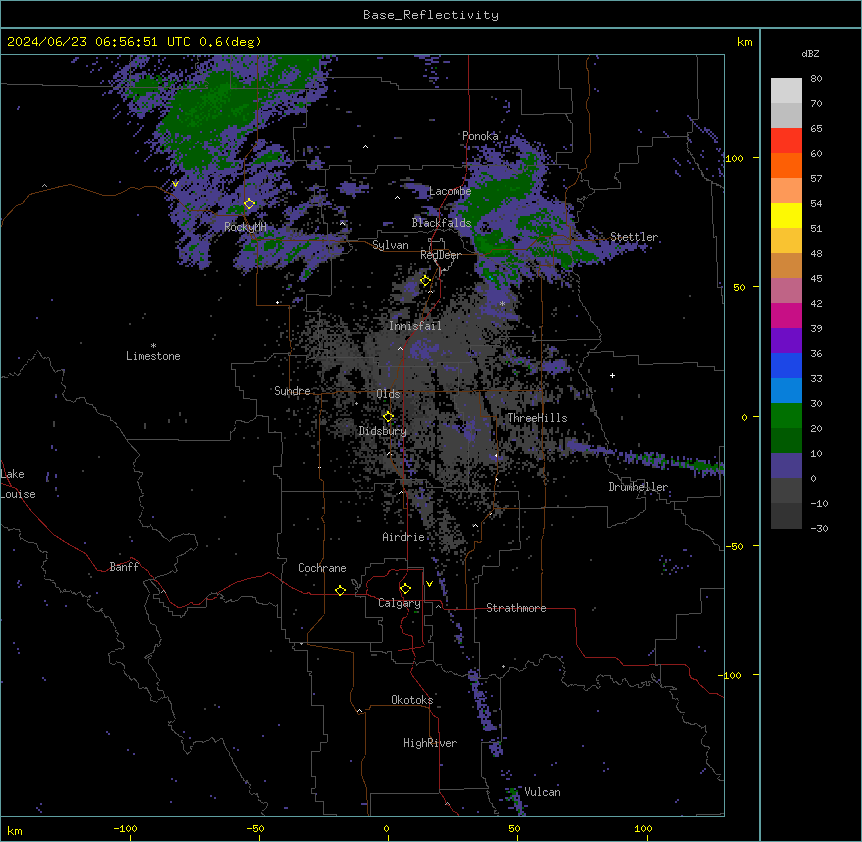Screen dimensions: 862x842
Task: Click the lightest gray legend swatch below 80
Action: tap(786, 91)
